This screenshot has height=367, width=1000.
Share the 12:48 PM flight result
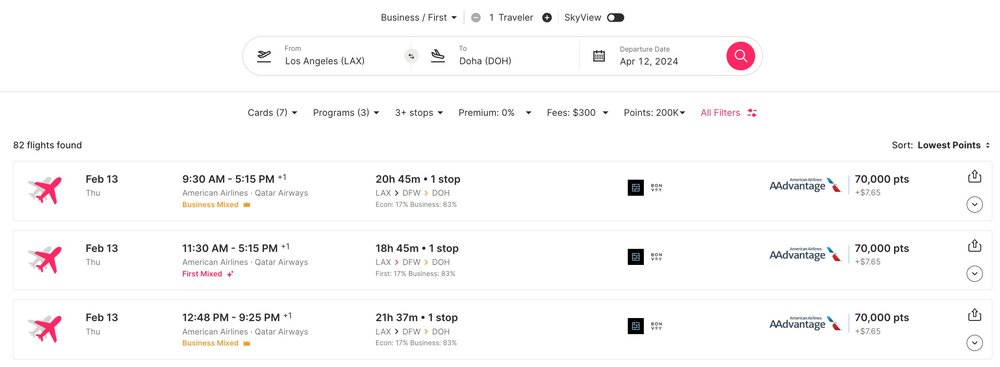[974, 315]
